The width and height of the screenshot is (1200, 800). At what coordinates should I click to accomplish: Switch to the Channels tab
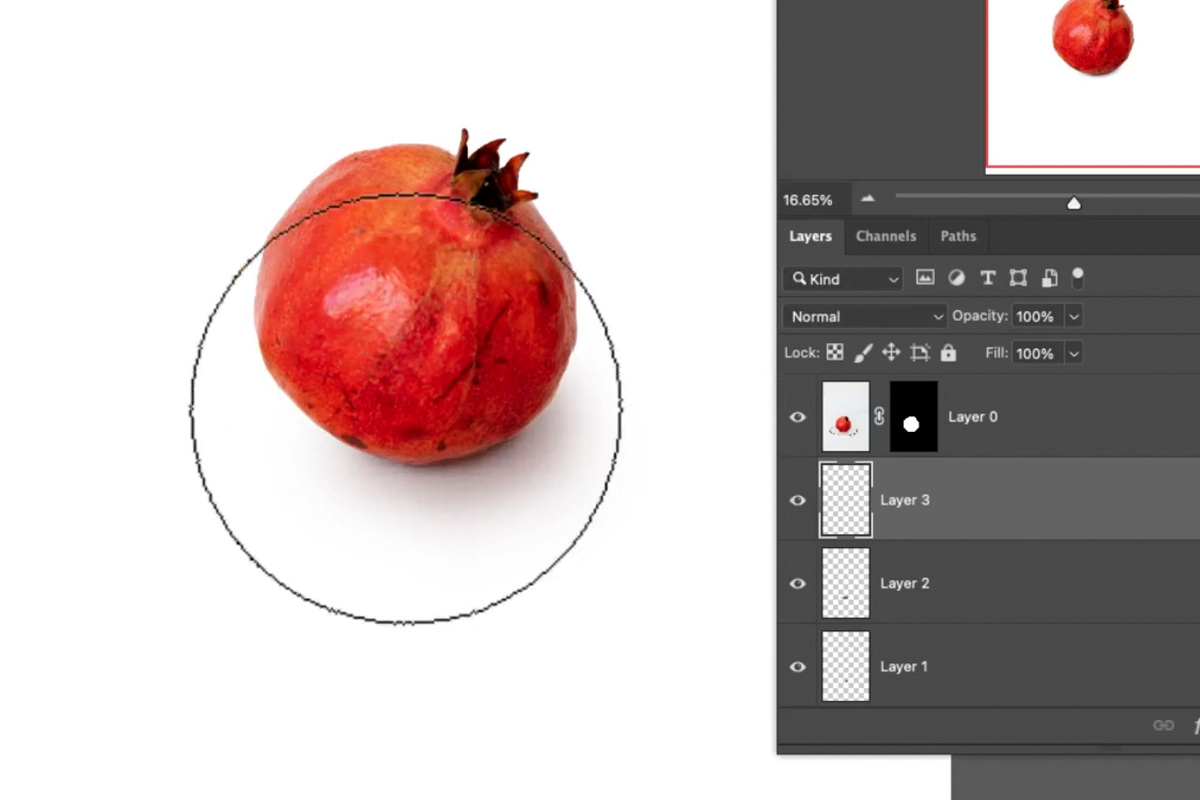(886, 236)
